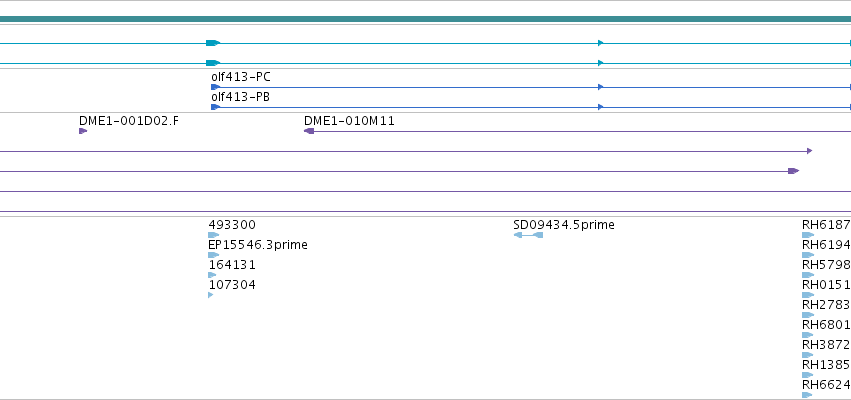Click the SD09434.5prime feature glyph
This screenshot has width=851, height=400.
pyautogui.click(x=528, y=235)
